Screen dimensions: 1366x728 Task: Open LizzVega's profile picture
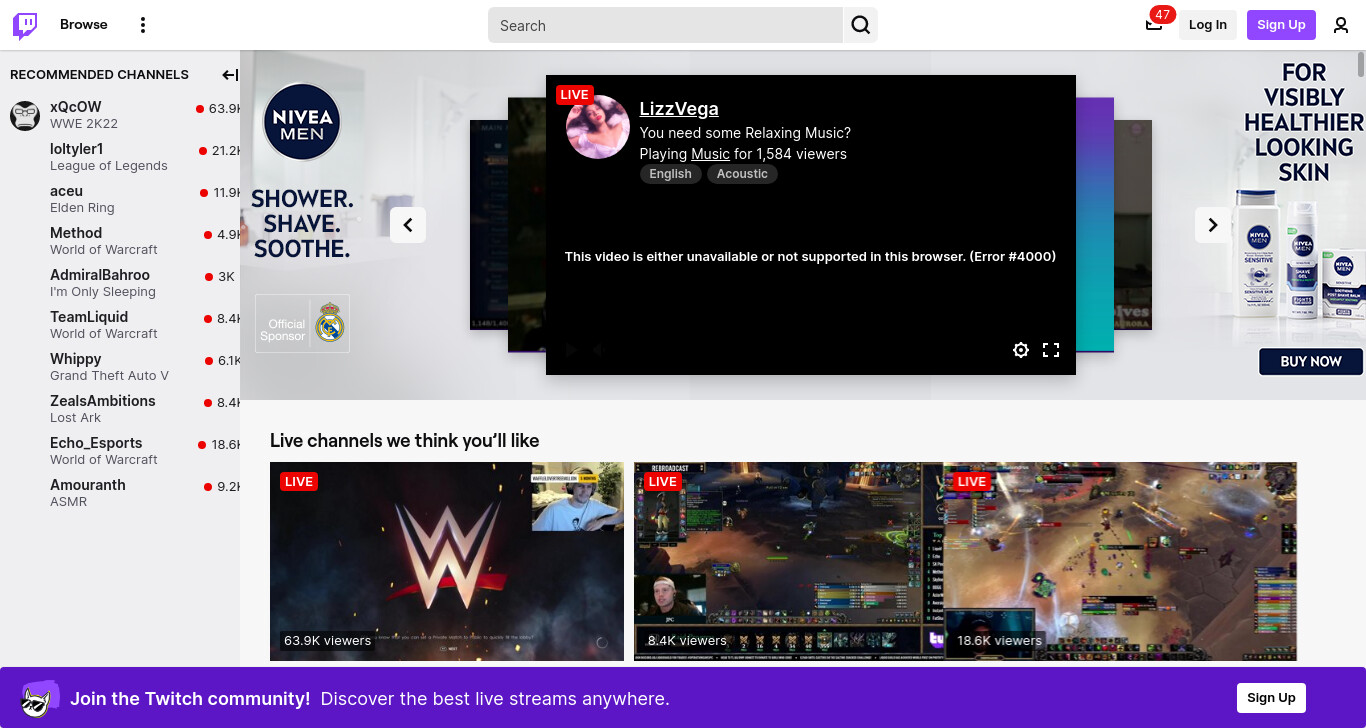[598, 127]
